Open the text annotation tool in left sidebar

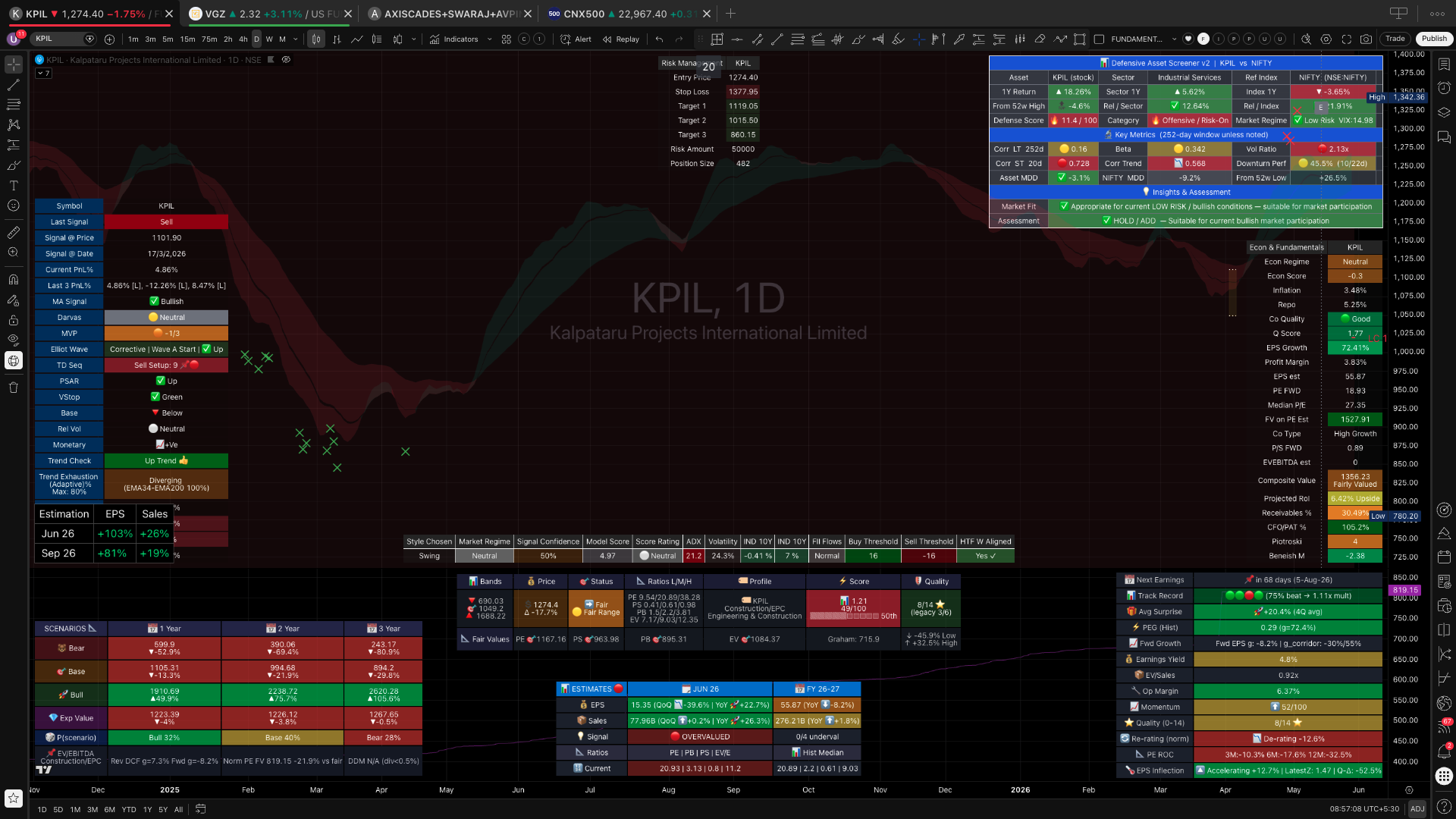click(14, 185)
